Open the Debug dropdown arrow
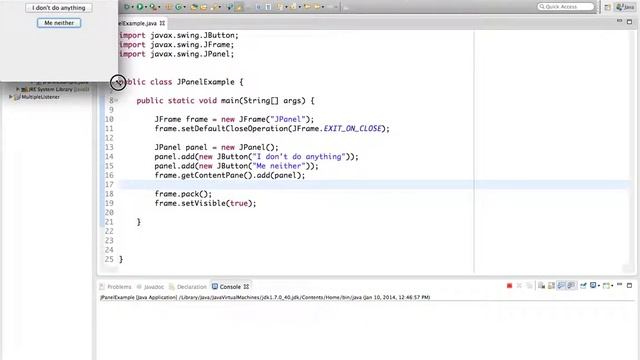This screenshot has height=360, width=640. (x=133, y=7)
